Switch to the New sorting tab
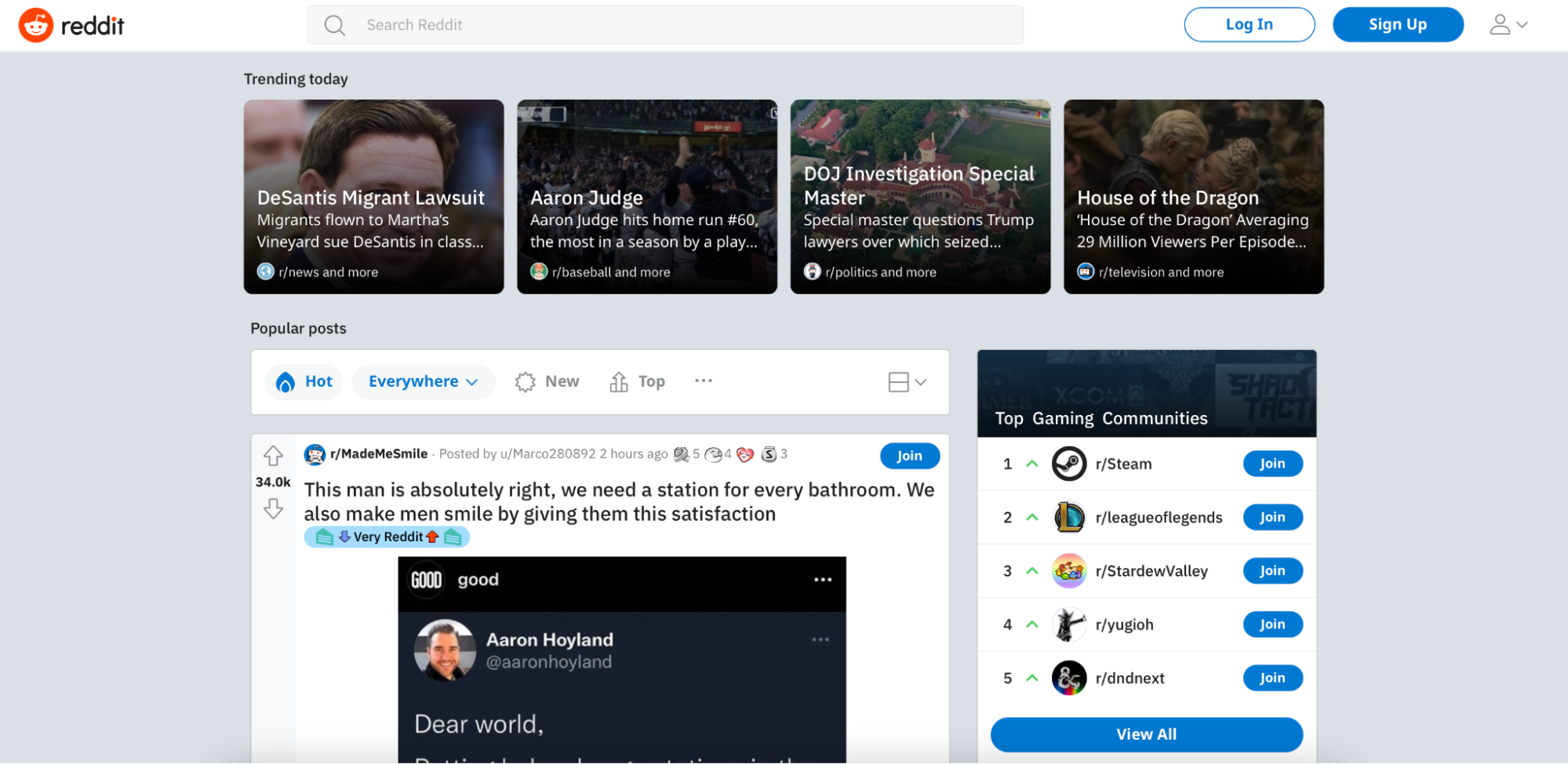The height and width of the screenshot is (764, 1568). click(547, 382)
